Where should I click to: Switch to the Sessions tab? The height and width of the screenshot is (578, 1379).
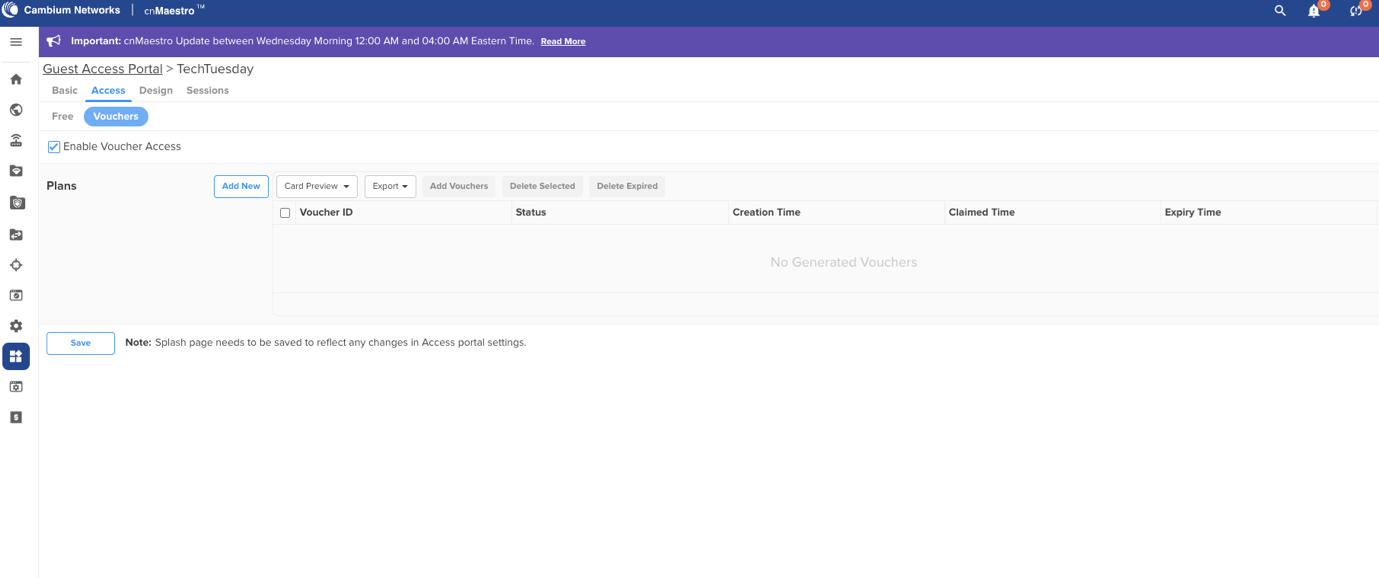pos(207,90)
